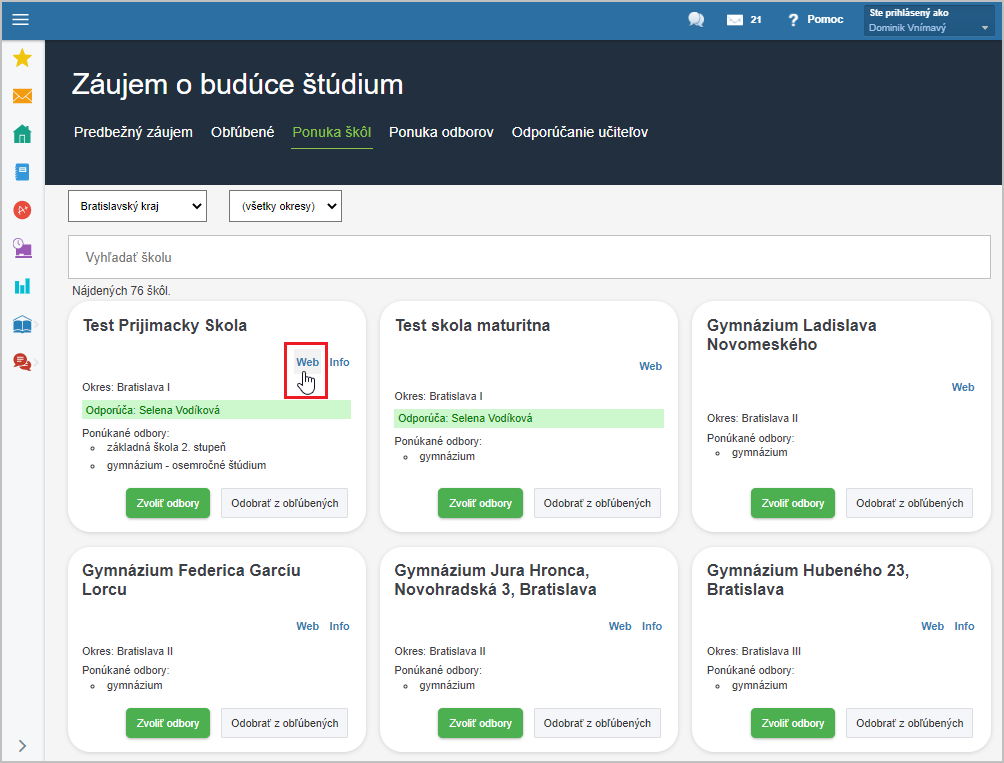Click 'základná škola 2. stupeň' list item
Screen dimensions: 1004x763
pos(166,447)
